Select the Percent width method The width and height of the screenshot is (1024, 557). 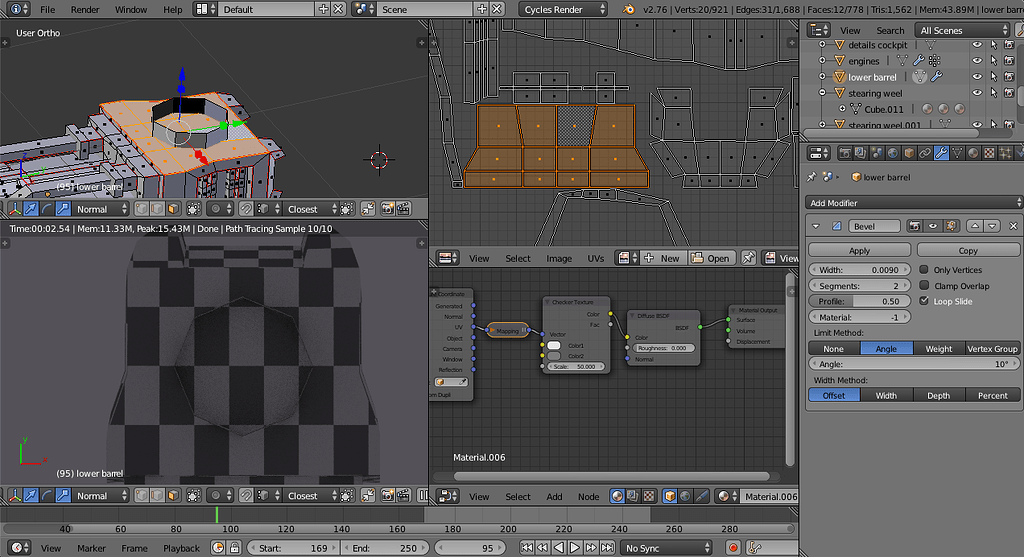point(993,396)
